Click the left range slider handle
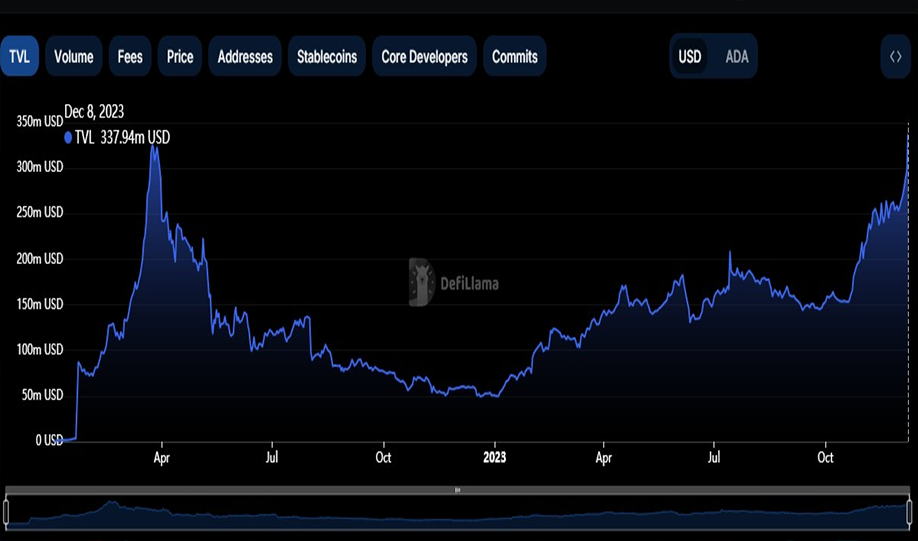The image size is (918, 541). 6,511
